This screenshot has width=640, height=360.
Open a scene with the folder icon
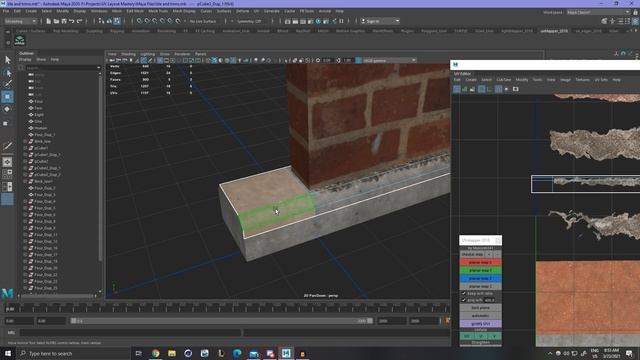[x=56, y=21]
